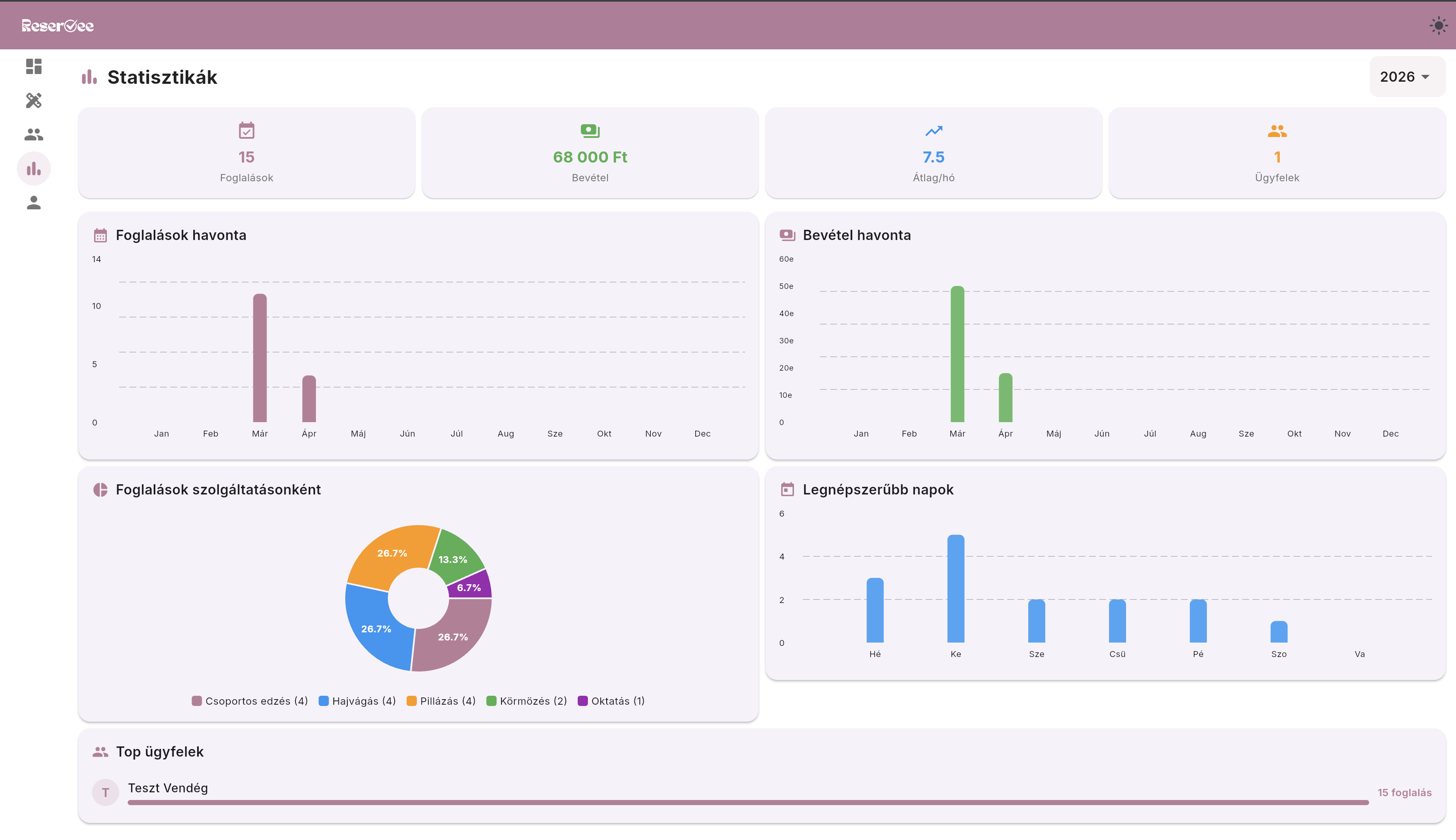Click the March bar in Foglalások havonta
The width and height of the screenshot is (1456, 840).
[x=260, y=358]
